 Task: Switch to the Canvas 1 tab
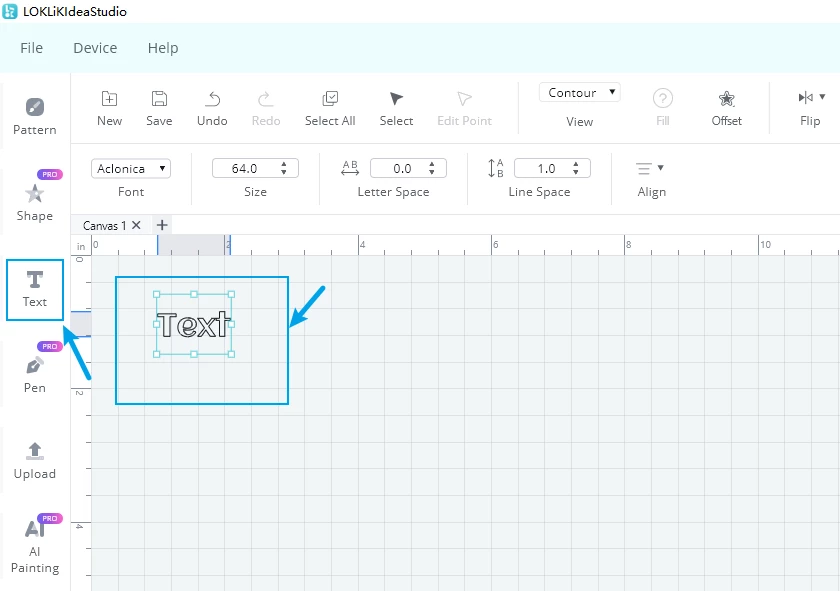(104, 226)
